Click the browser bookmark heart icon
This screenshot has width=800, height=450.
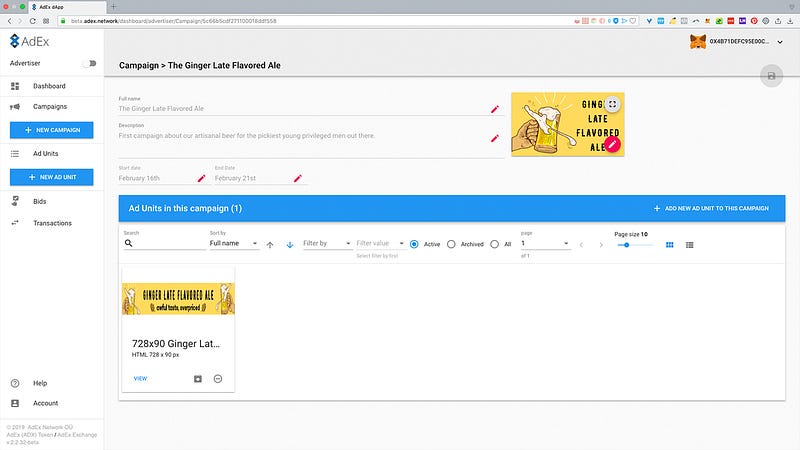pos(633,21)
